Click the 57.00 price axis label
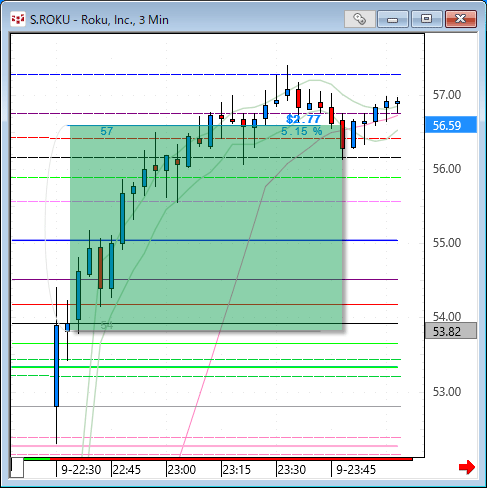The width and height of the screenshot is (487, 488). (447, 95)
